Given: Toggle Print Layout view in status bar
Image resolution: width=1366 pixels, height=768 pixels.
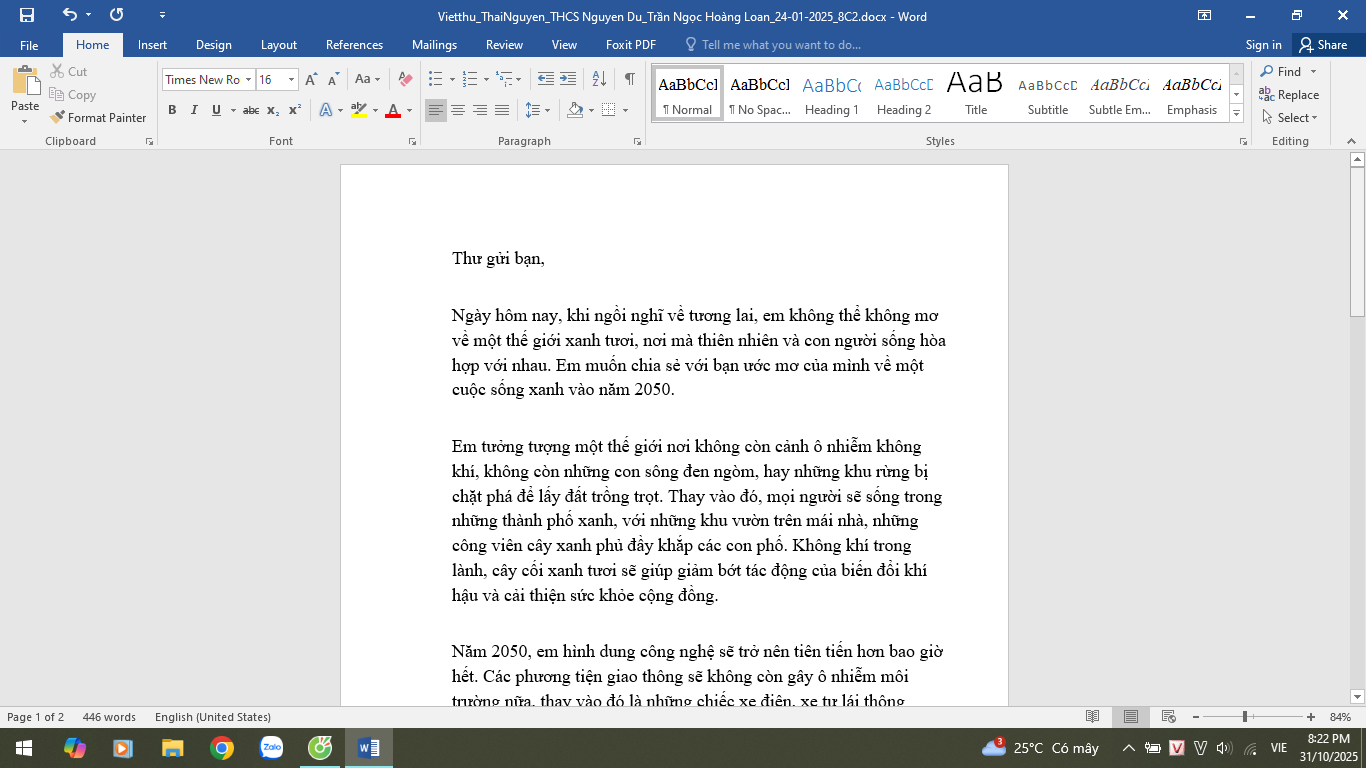Looking at the screenshot, I should pos(1130,717).
